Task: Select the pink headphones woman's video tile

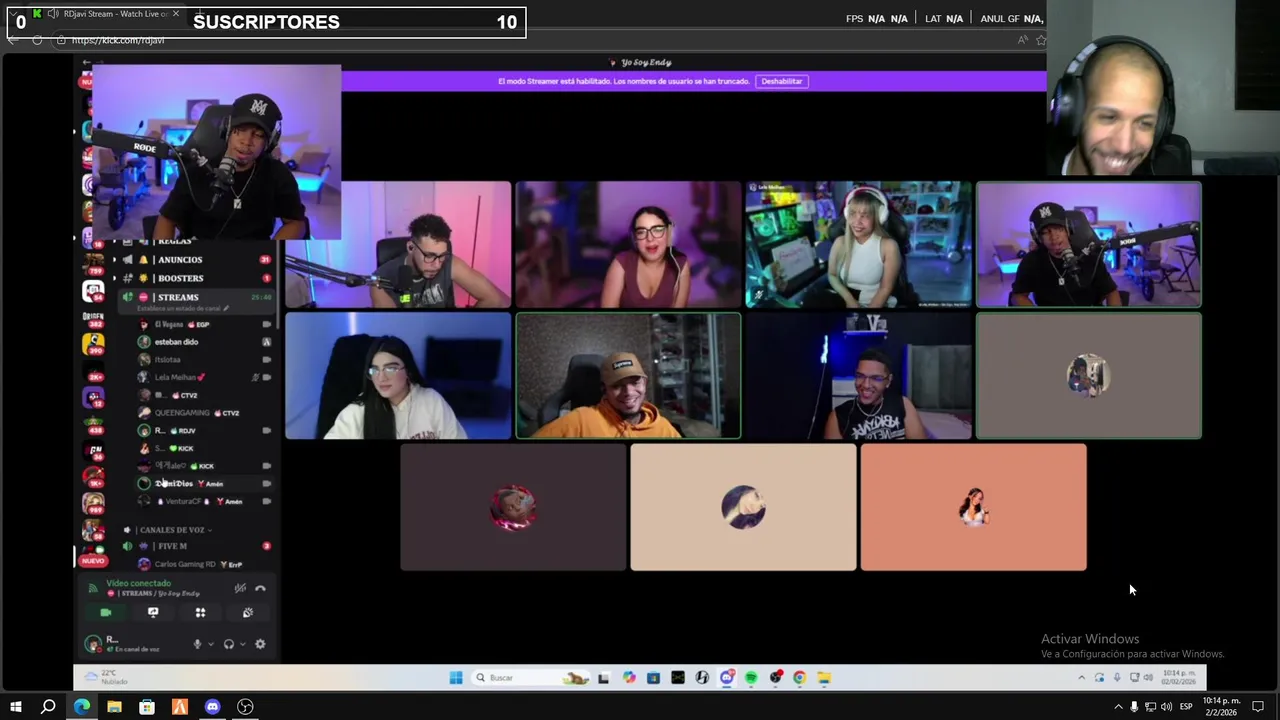Action: tap(858, 244)
